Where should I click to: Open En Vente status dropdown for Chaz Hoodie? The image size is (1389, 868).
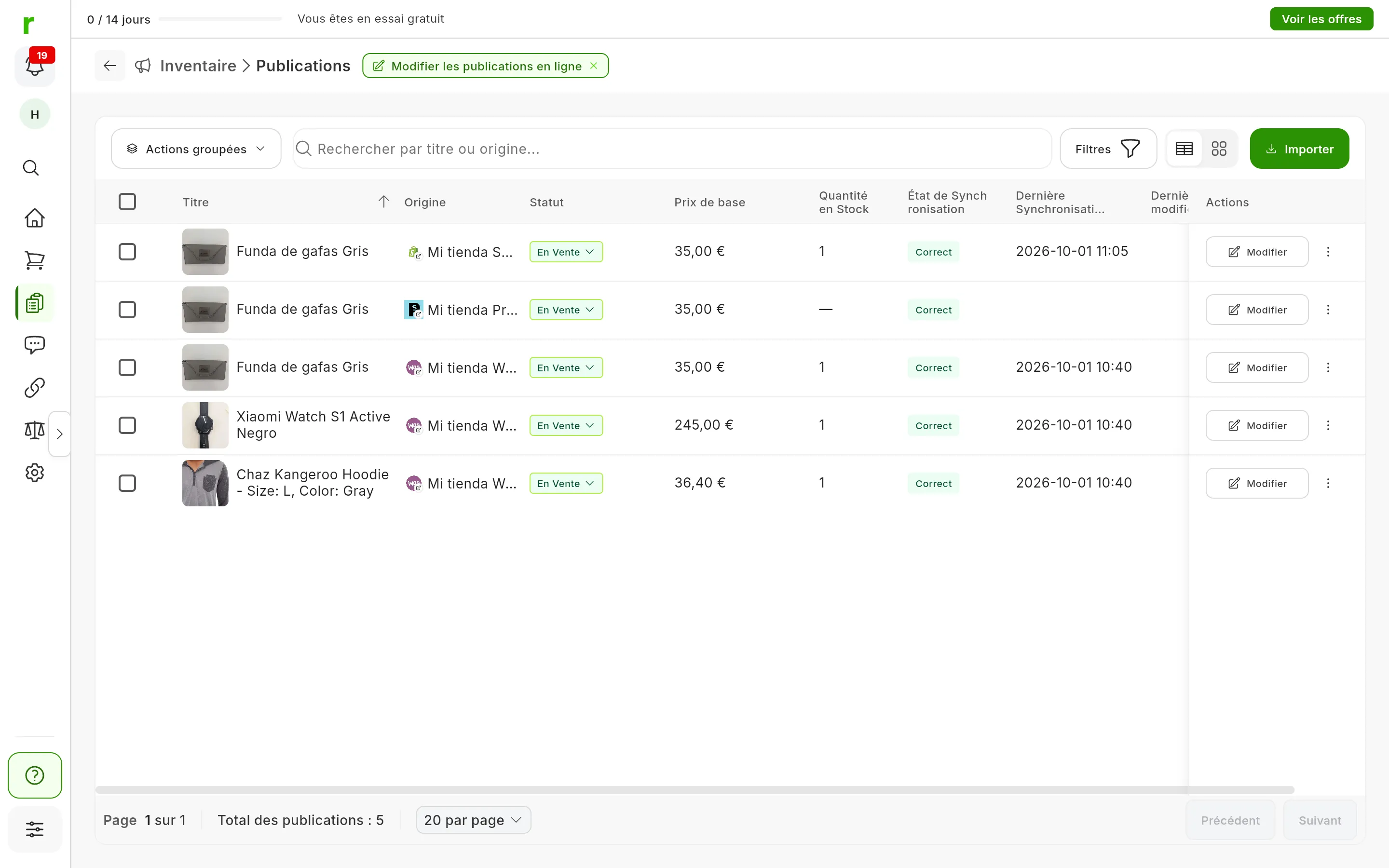click(x=565, y=483)
